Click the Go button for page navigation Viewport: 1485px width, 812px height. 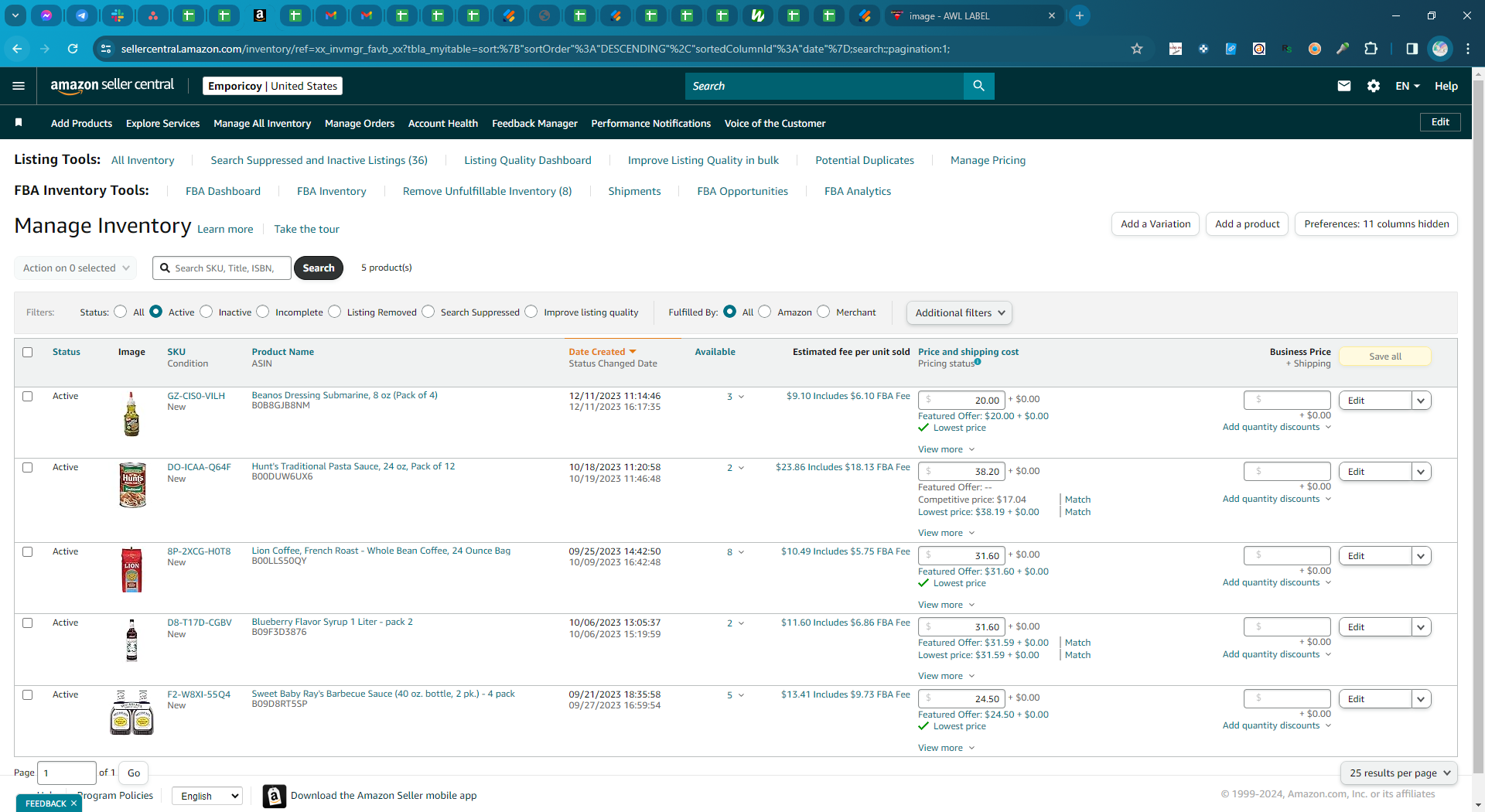(x=134, y=773)
